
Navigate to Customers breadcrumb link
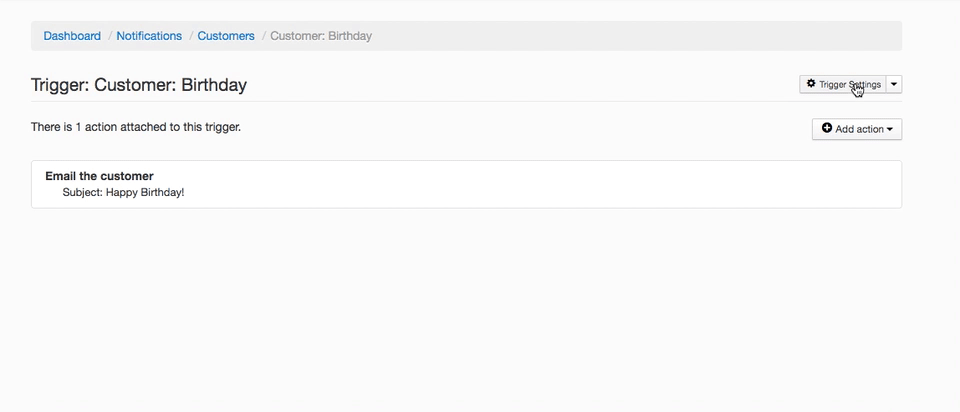pos(226,36)
